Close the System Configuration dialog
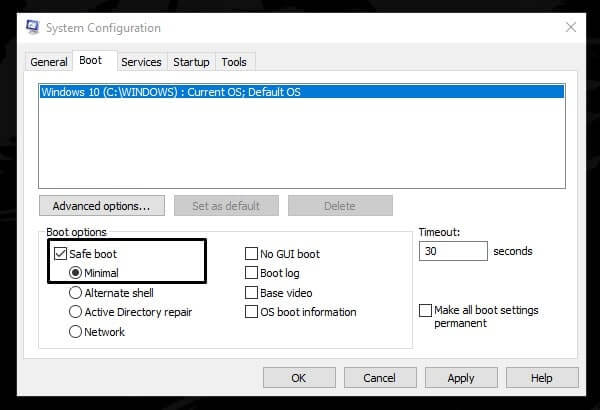600x410 pixels. (x=571, y=27)
